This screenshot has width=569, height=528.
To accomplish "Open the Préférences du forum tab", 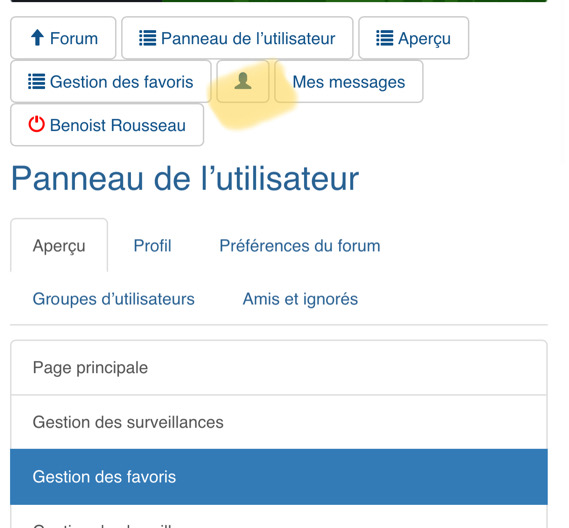I will 300,246.
